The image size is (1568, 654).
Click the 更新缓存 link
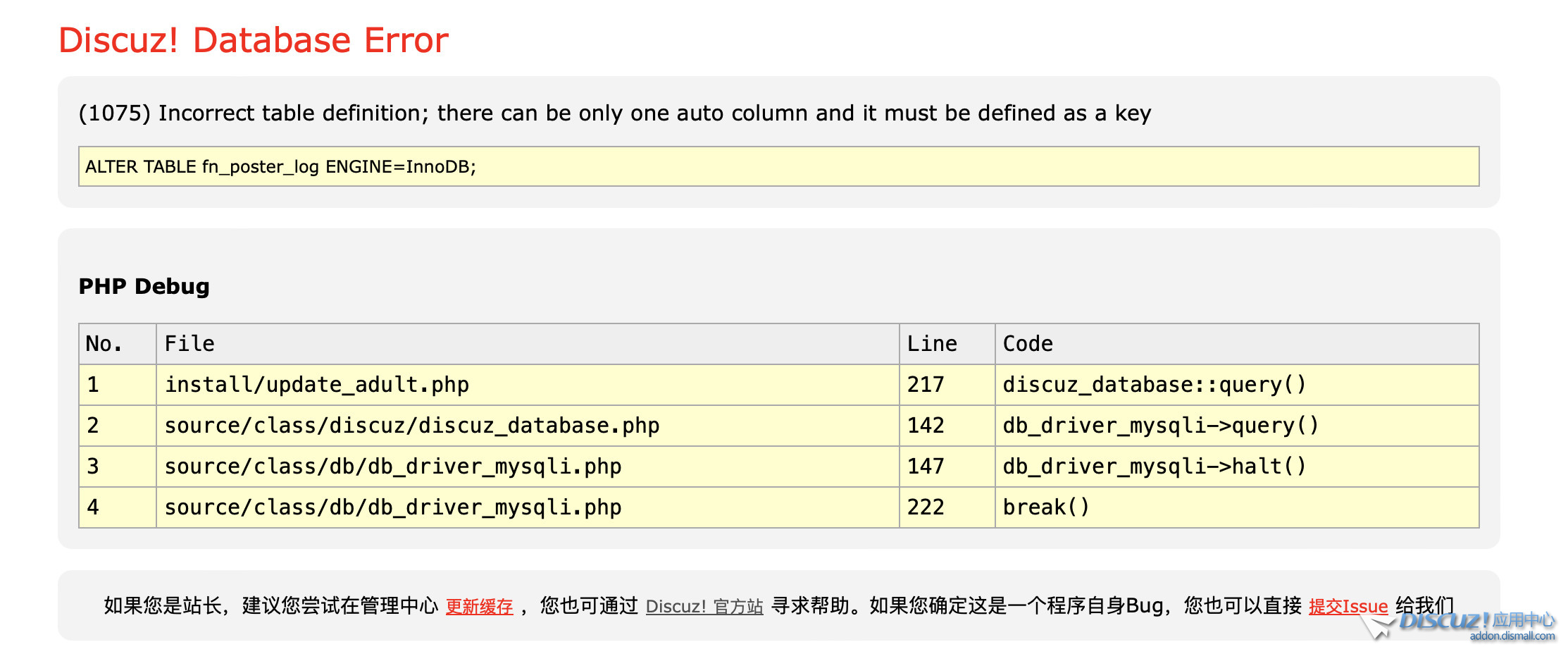coord(479,607)
